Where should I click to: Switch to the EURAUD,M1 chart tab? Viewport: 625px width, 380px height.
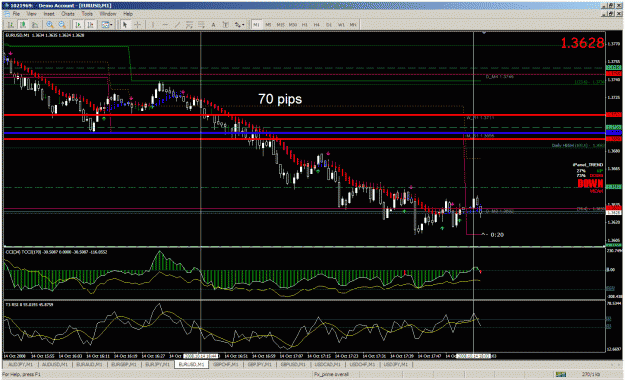point(89,364)
